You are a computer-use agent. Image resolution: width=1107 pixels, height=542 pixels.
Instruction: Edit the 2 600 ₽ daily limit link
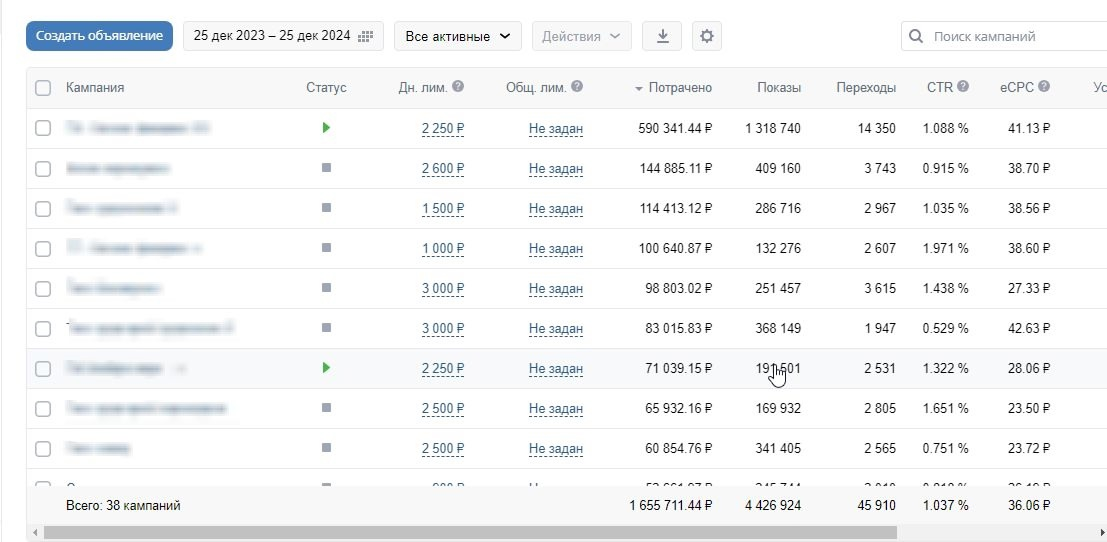coord(443,169)
